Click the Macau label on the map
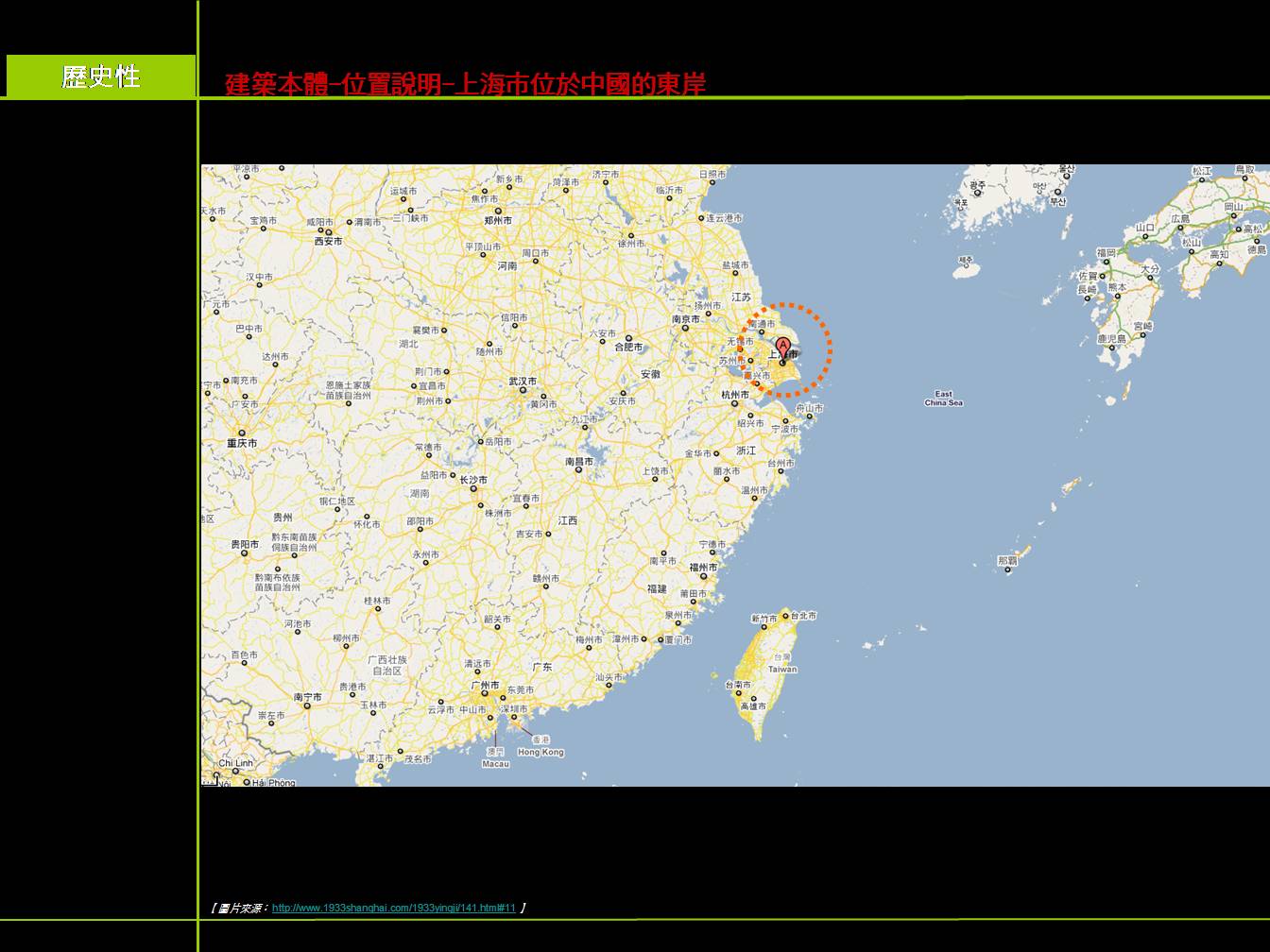This screenshot has height=952, width=1270. [x=495, y=763]
